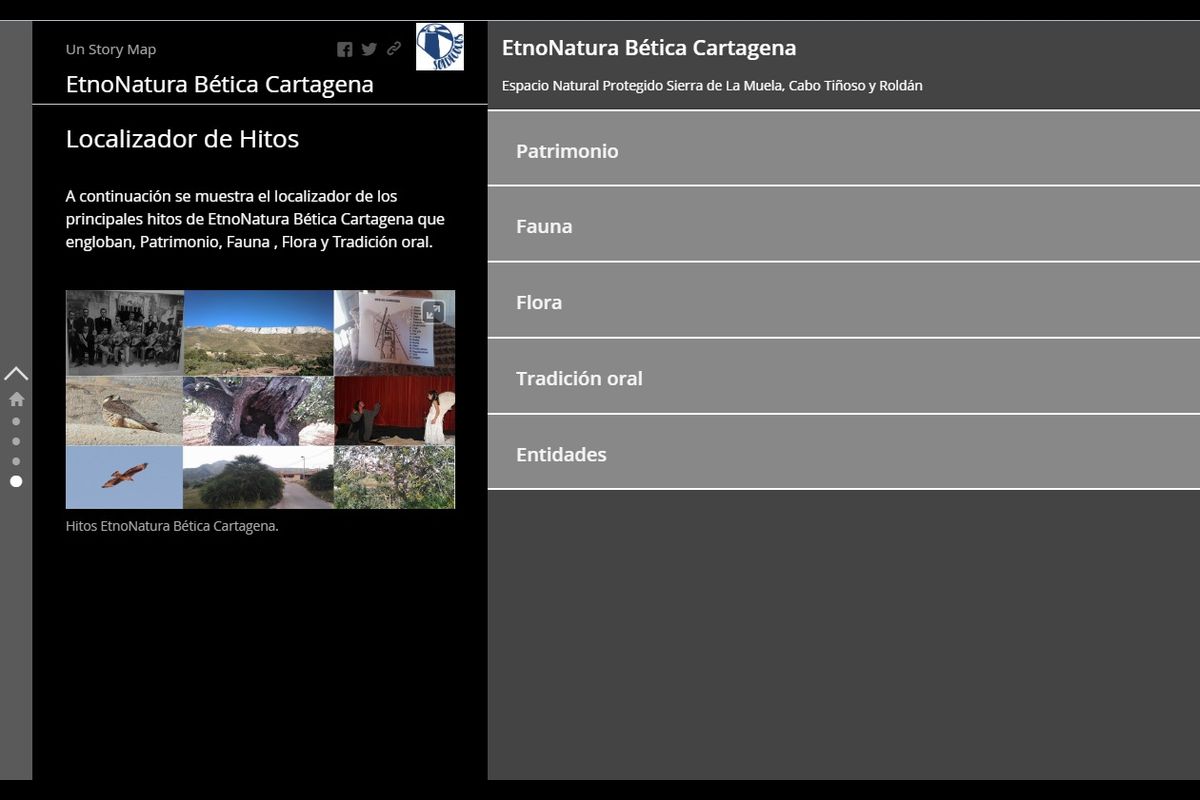Share the story on Twitter
This screenshot has width=1200, height=800.
coord(369,49)
